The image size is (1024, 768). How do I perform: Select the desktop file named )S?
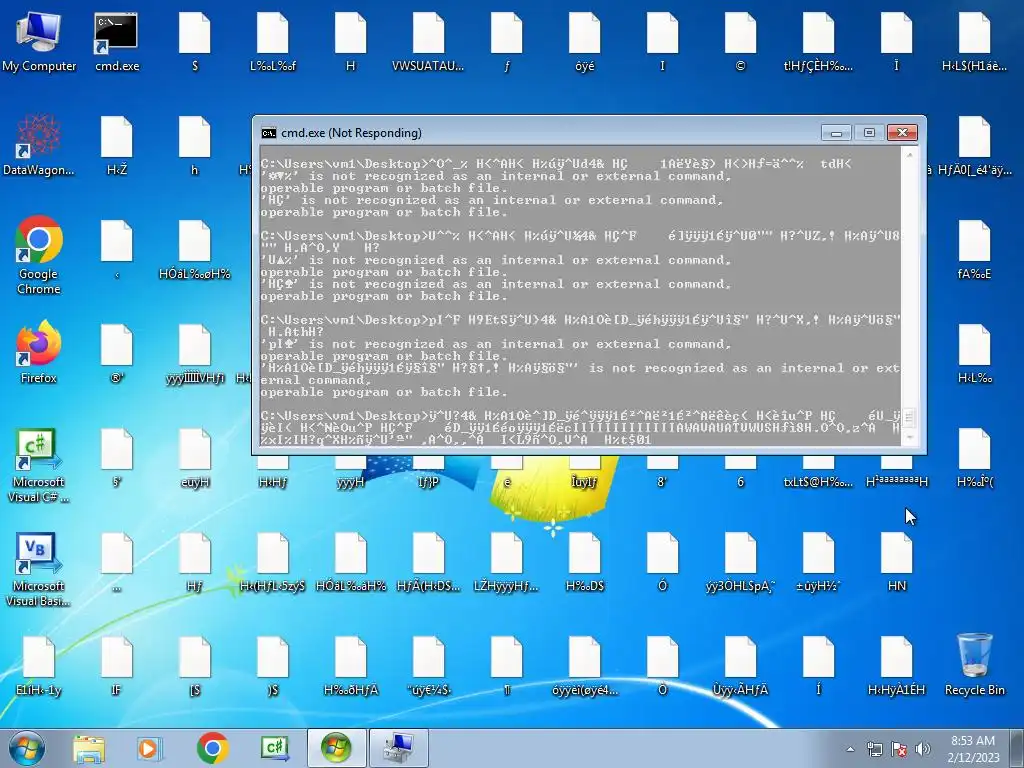272,666
